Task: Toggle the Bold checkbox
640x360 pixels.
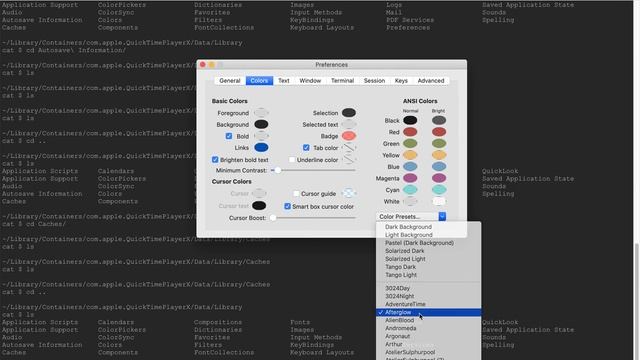Action: coord(229,136)
